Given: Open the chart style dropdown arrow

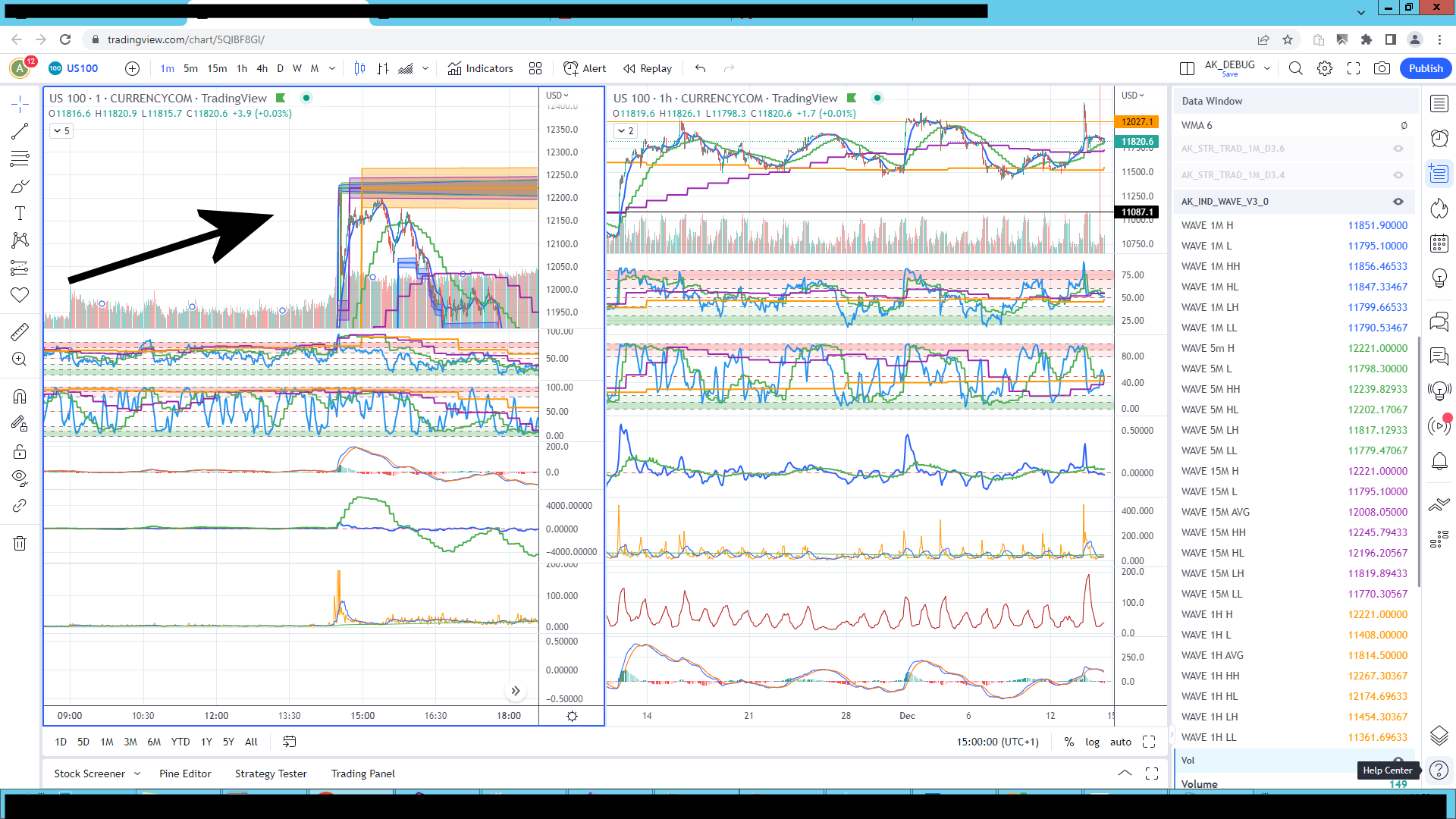Looking at the screenshot, I should (x=425, y=68).
